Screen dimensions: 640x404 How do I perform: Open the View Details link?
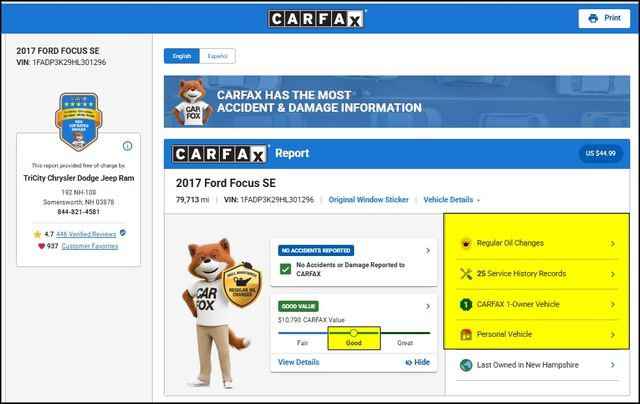[x=298, y=362]
